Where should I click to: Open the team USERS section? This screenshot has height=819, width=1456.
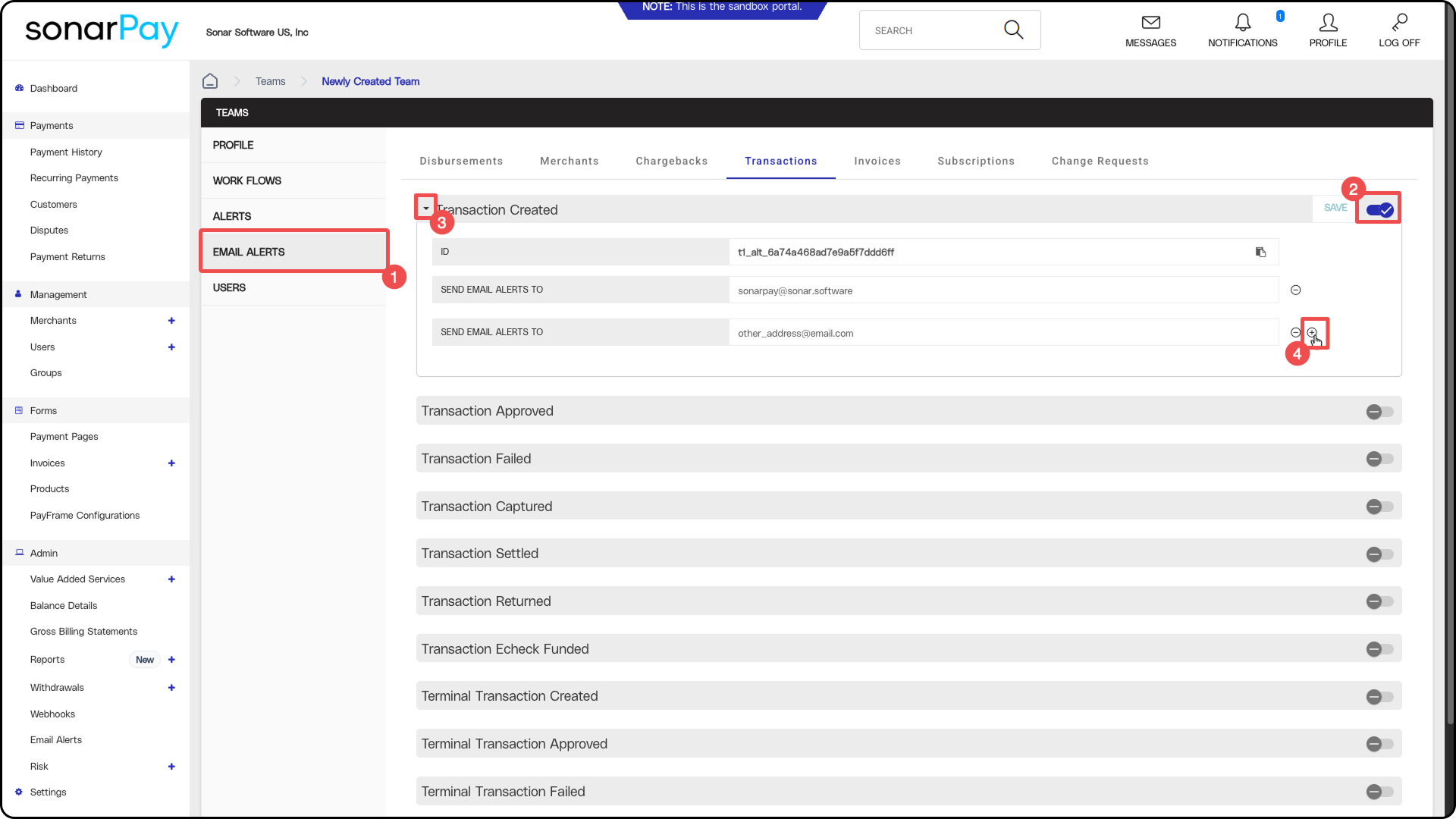tap(293, 287)
